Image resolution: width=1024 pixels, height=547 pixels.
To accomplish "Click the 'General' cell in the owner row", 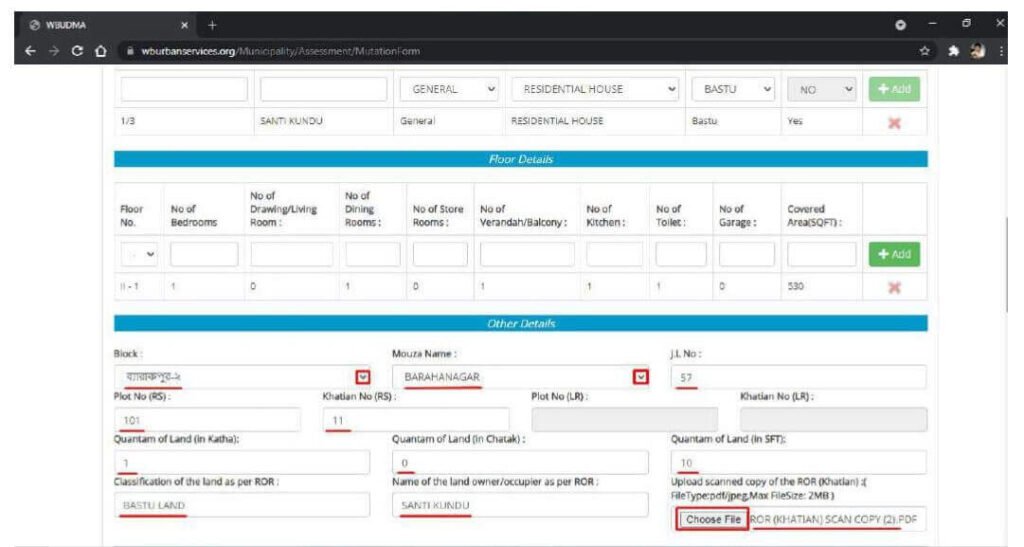I will (x=417, y=121).
